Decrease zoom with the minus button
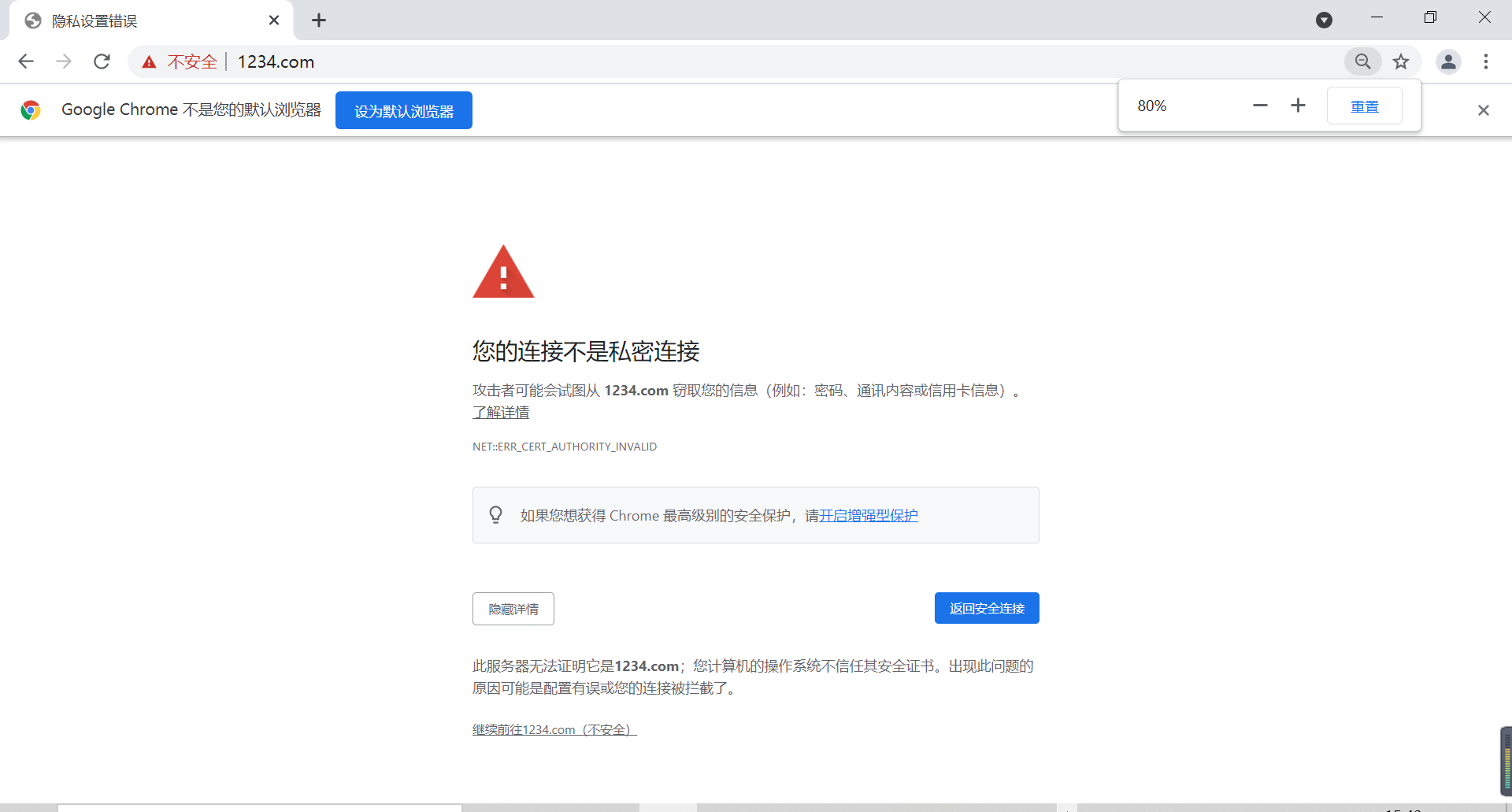The image size is (1512, 812). (x=1260, y=106)
